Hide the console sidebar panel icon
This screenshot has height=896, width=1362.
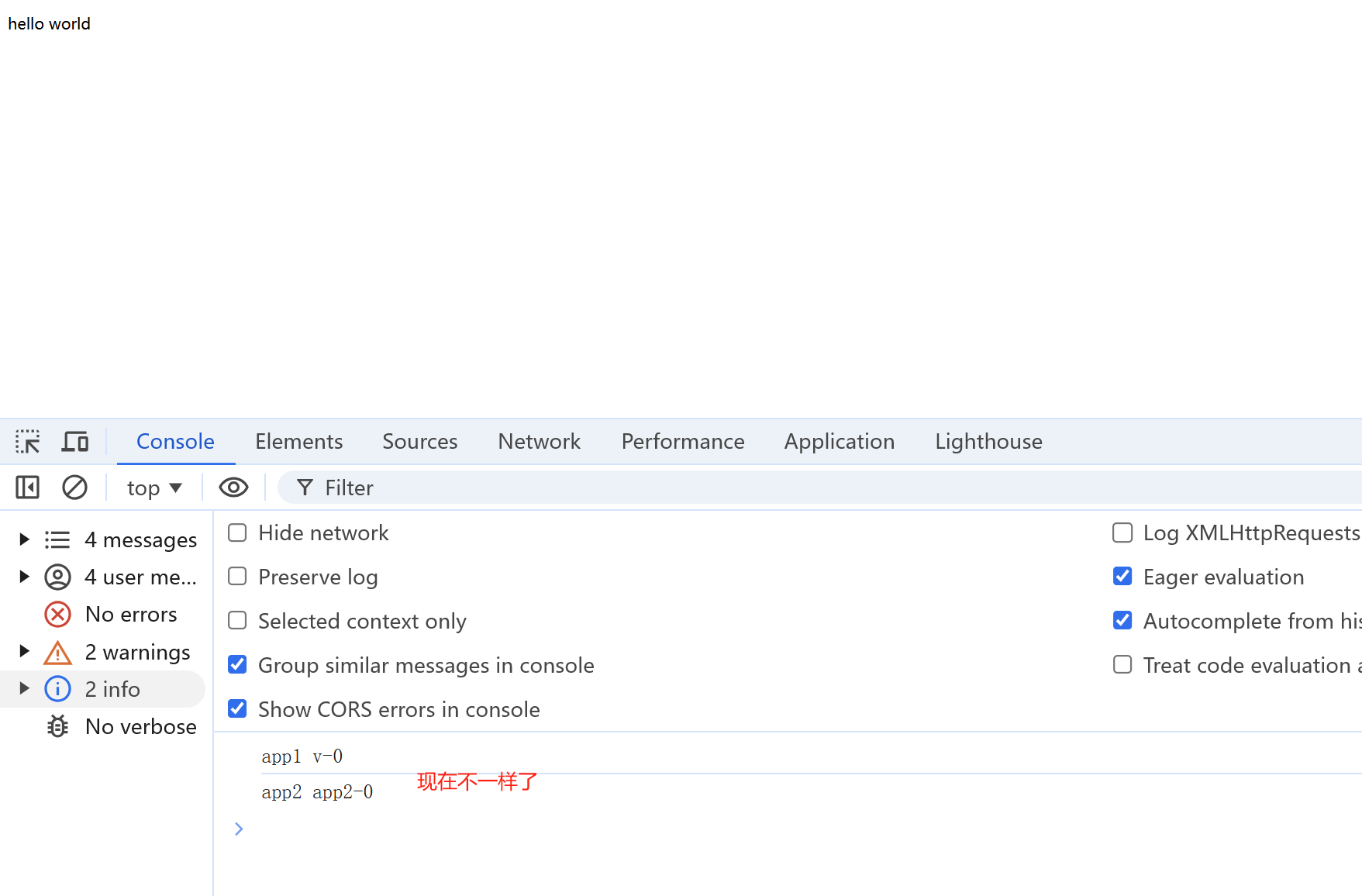[28, 488]
